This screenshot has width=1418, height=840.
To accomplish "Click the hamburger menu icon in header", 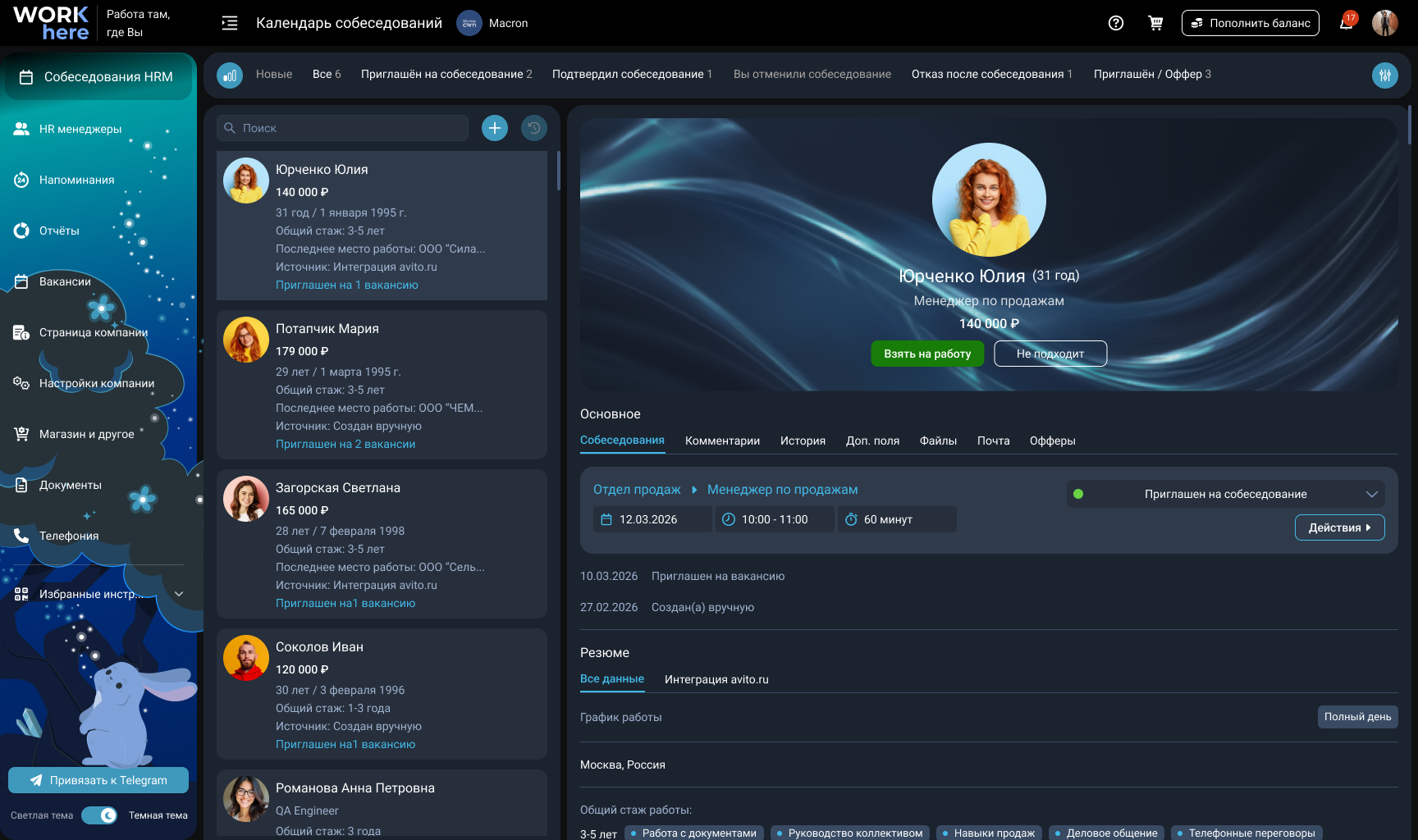I will point(230,23).
